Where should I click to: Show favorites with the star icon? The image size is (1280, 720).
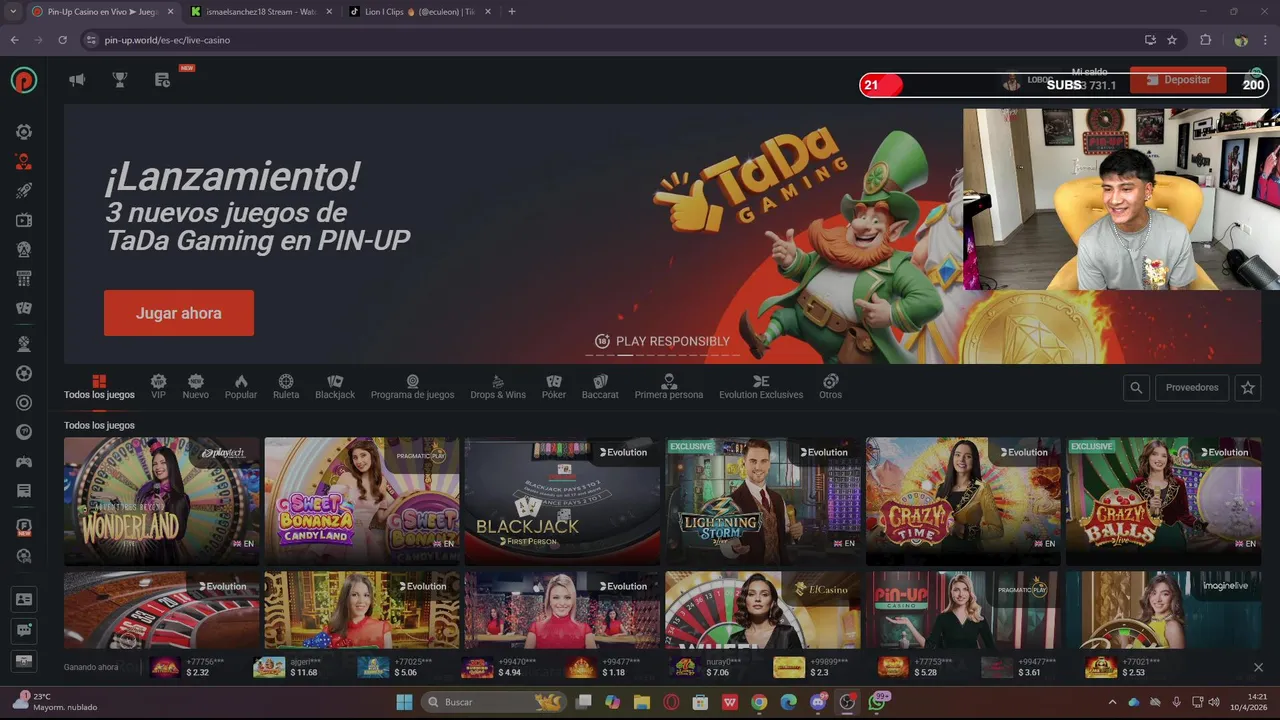pos(1247,387)
